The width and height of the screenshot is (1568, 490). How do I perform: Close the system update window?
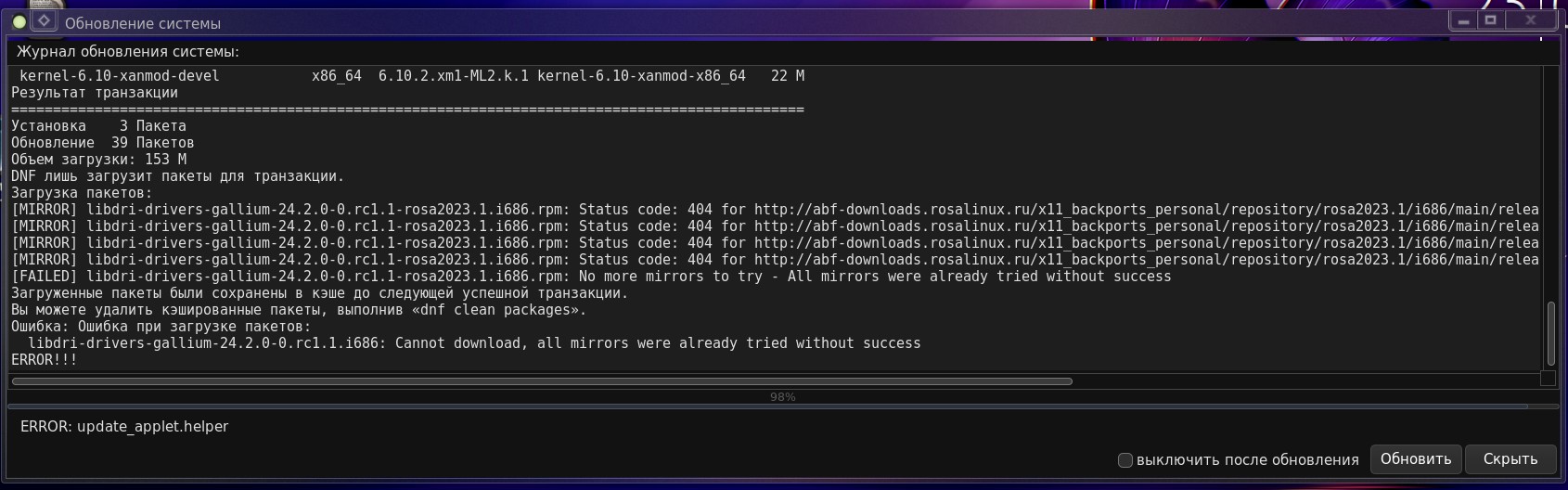(1531, 20)
